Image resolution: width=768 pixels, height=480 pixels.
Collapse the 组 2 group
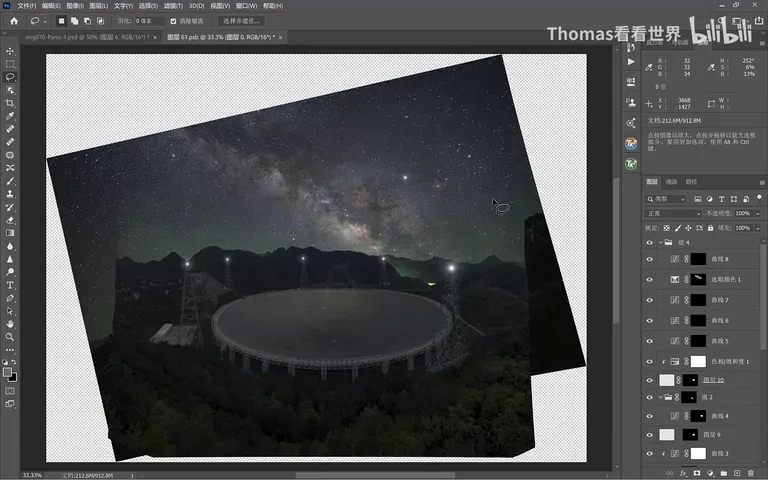click(x=661, y=397)
